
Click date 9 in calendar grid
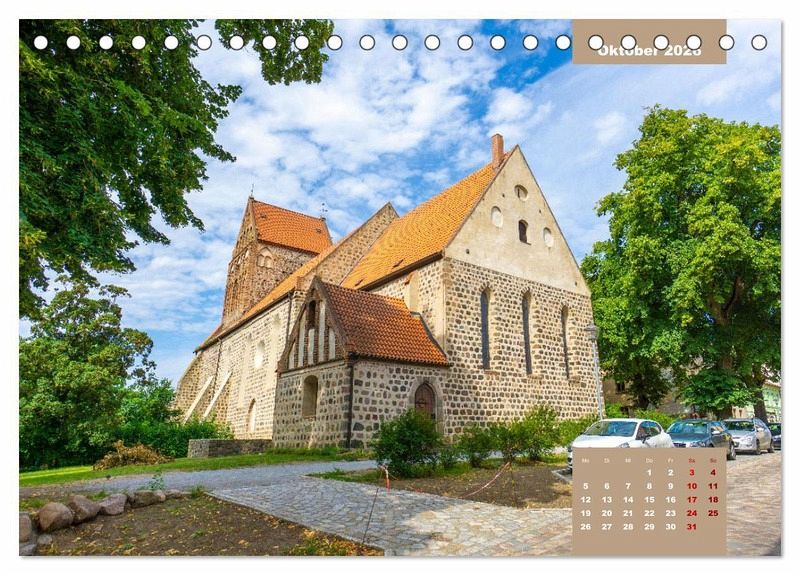click(670, 486)
